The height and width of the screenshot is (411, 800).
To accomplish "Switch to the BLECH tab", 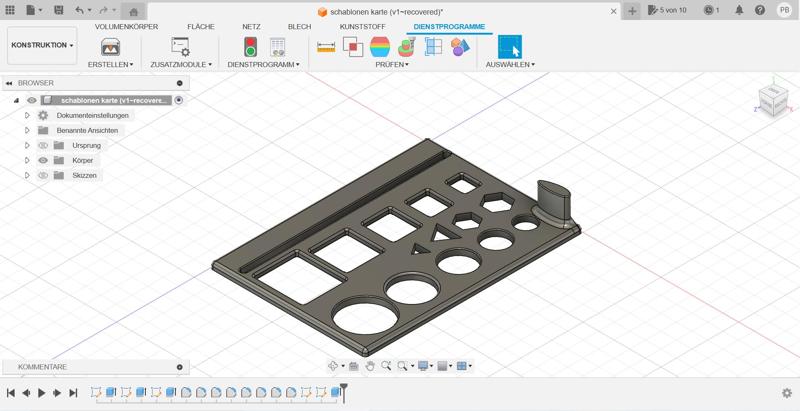I will pos(299,27).
